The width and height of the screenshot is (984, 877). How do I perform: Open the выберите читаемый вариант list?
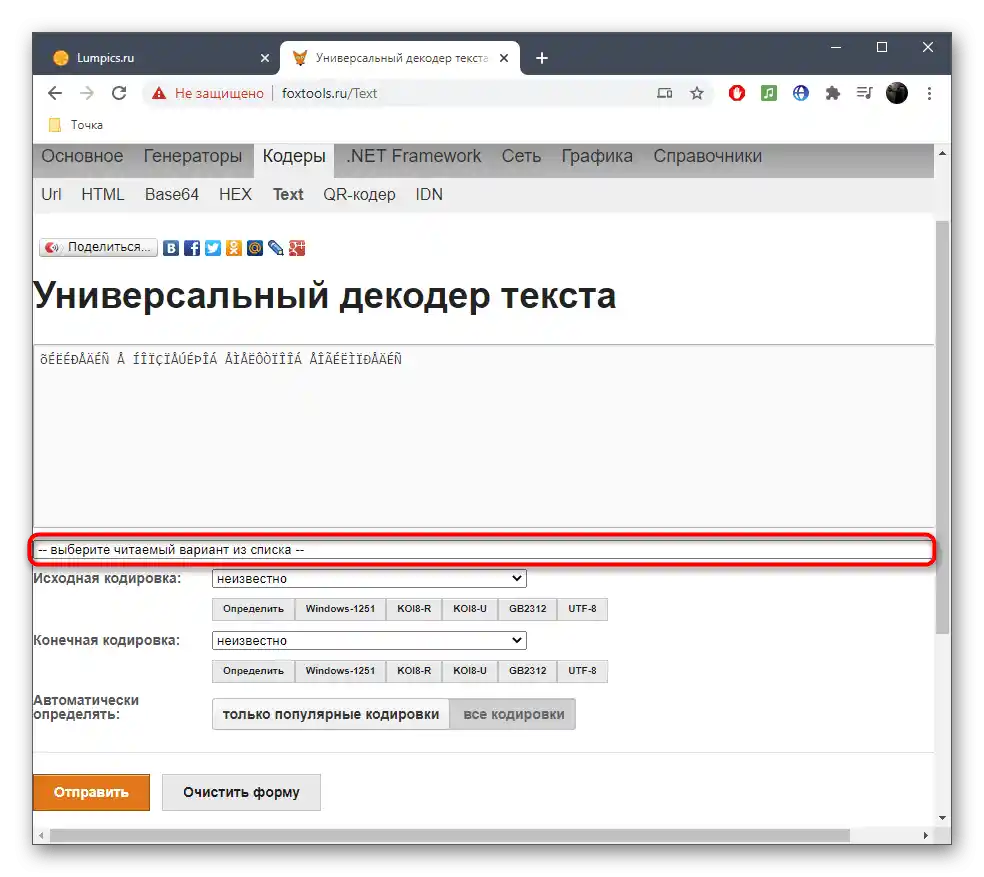coord(482,550)
